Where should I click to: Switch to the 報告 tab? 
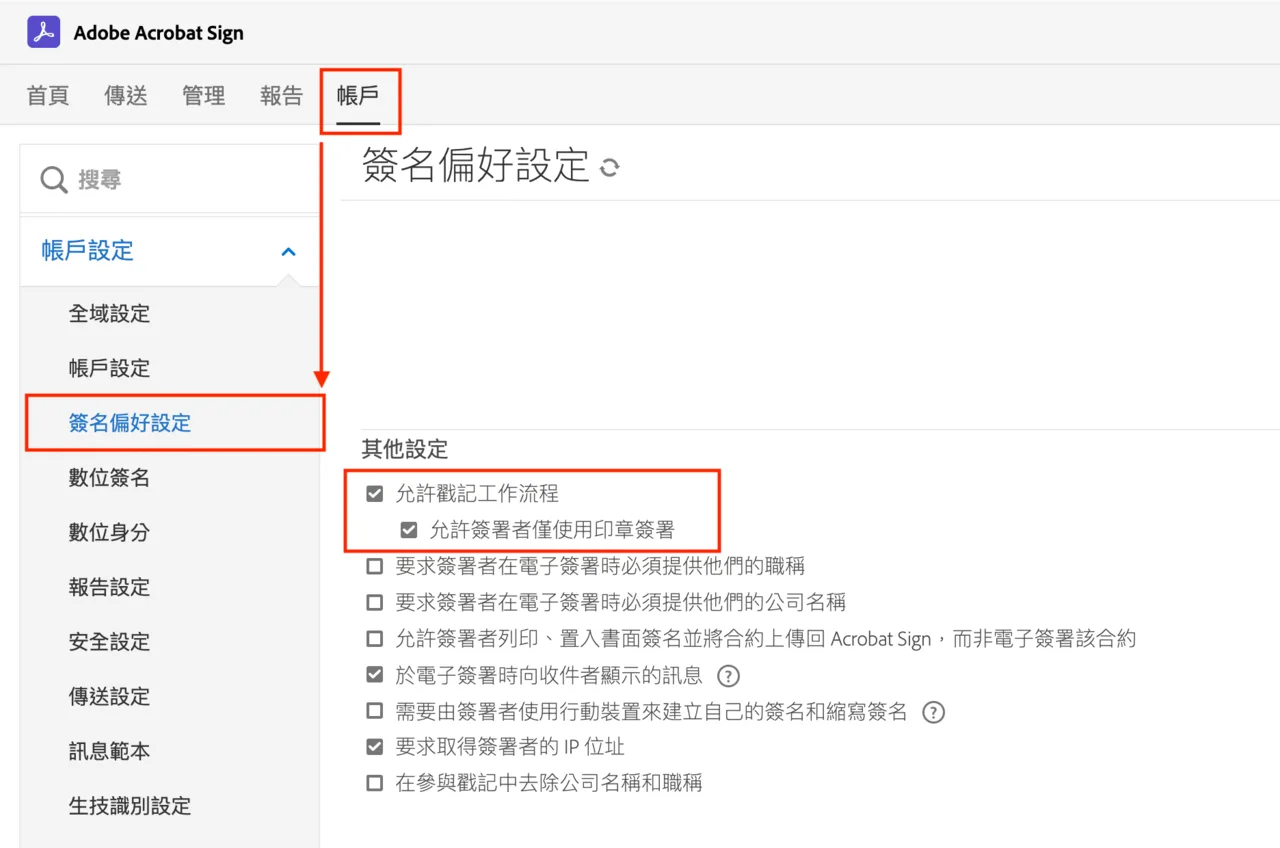tap(281, 96)
